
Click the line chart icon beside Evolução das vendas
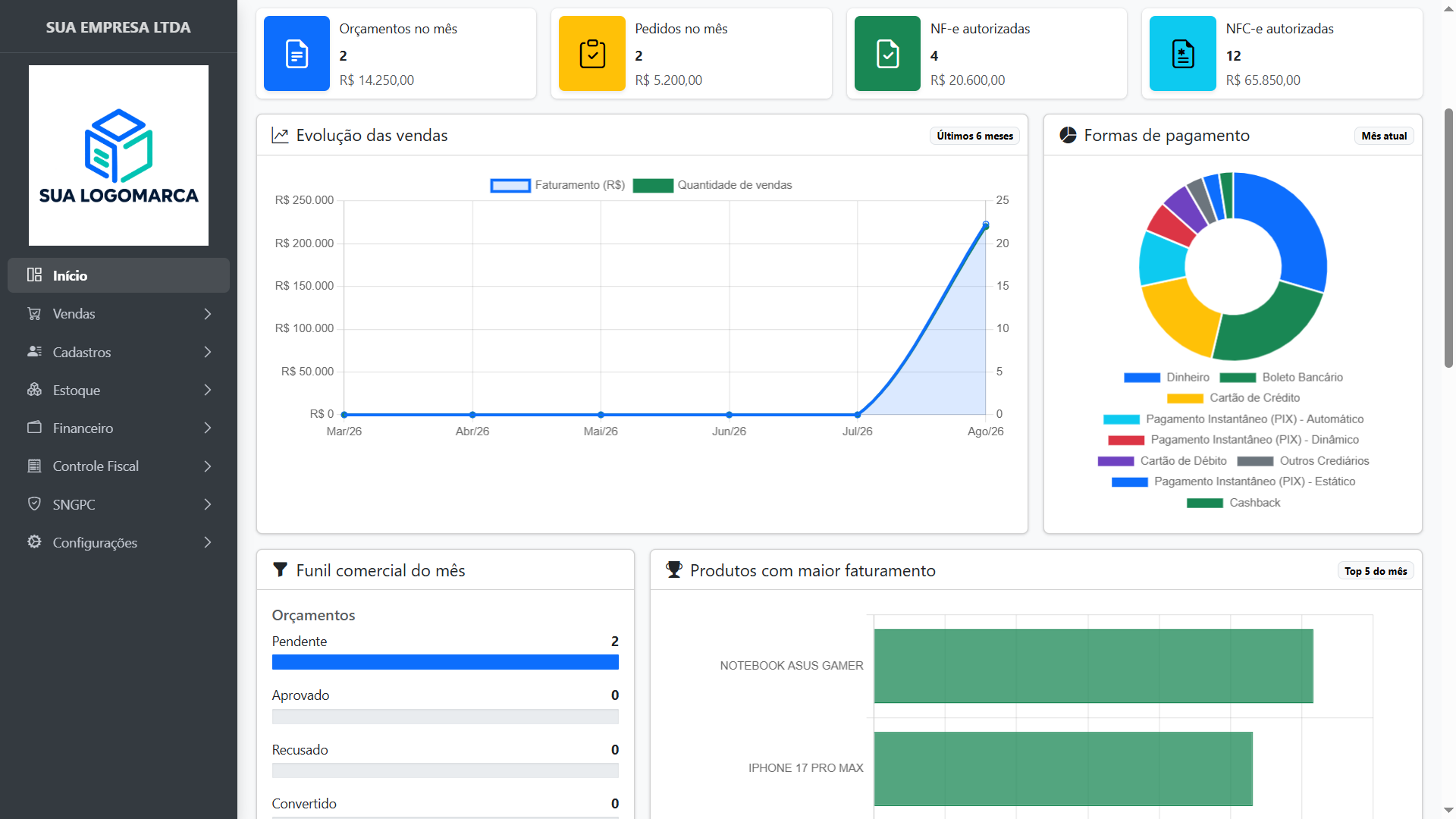(x=280, y=135)
